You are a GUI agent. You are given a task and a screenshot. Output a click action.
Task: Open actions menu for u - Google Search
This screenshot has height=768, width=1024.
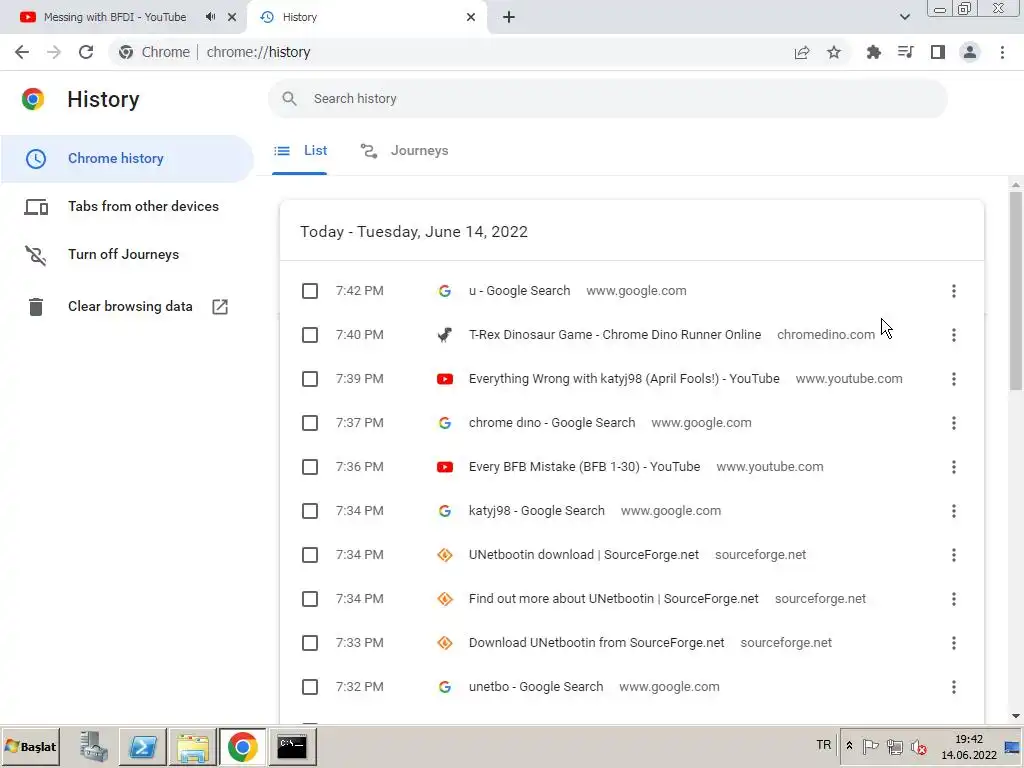[953, 291]
